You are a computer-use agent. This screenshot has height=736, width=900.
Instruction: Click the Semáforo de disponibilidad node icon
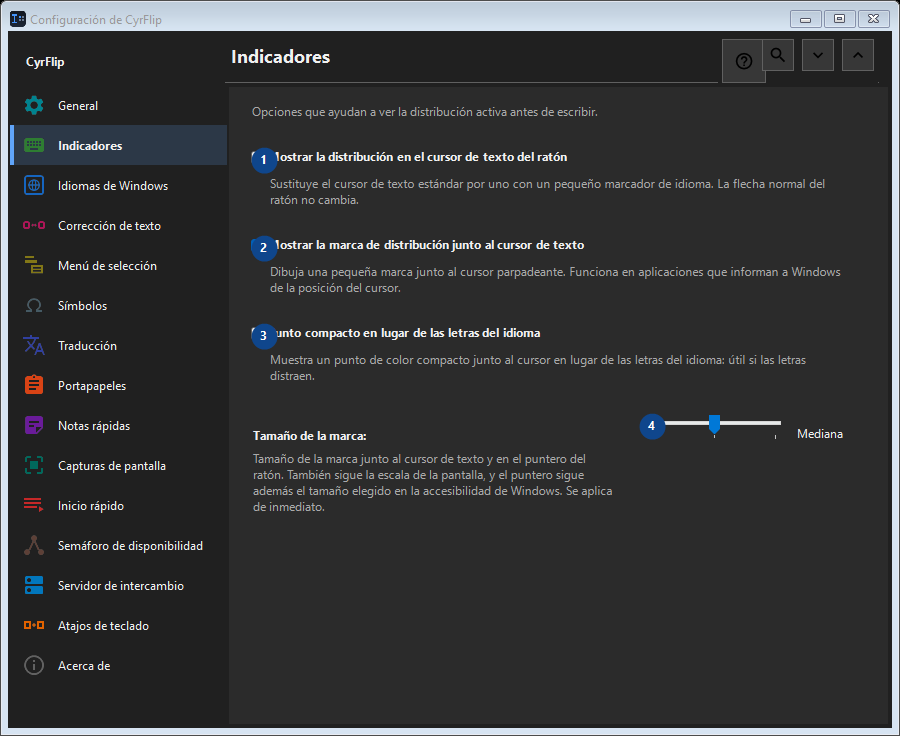34,545
